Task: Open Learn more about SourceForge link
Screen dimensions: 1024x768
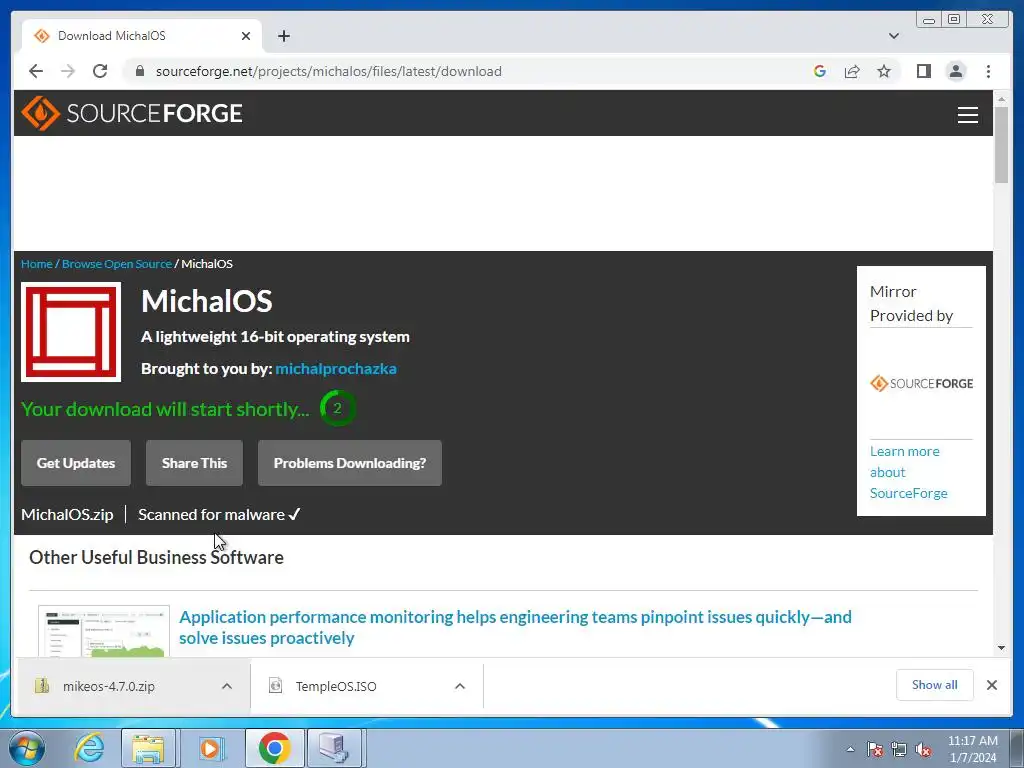Action: coord(908,472)
